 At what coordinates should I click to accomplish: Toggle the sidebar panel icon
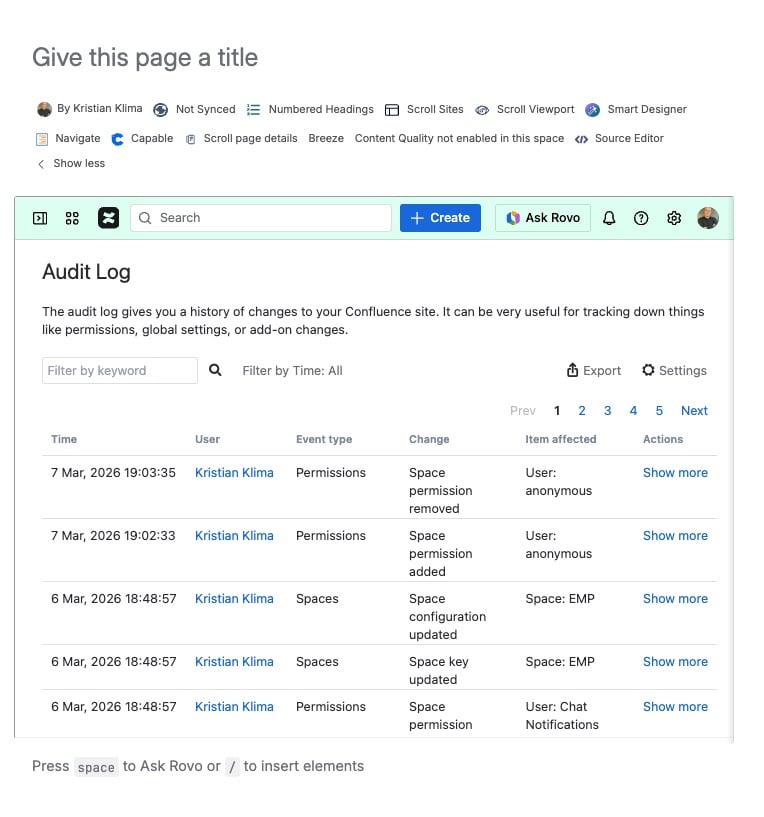click(40, 218)
